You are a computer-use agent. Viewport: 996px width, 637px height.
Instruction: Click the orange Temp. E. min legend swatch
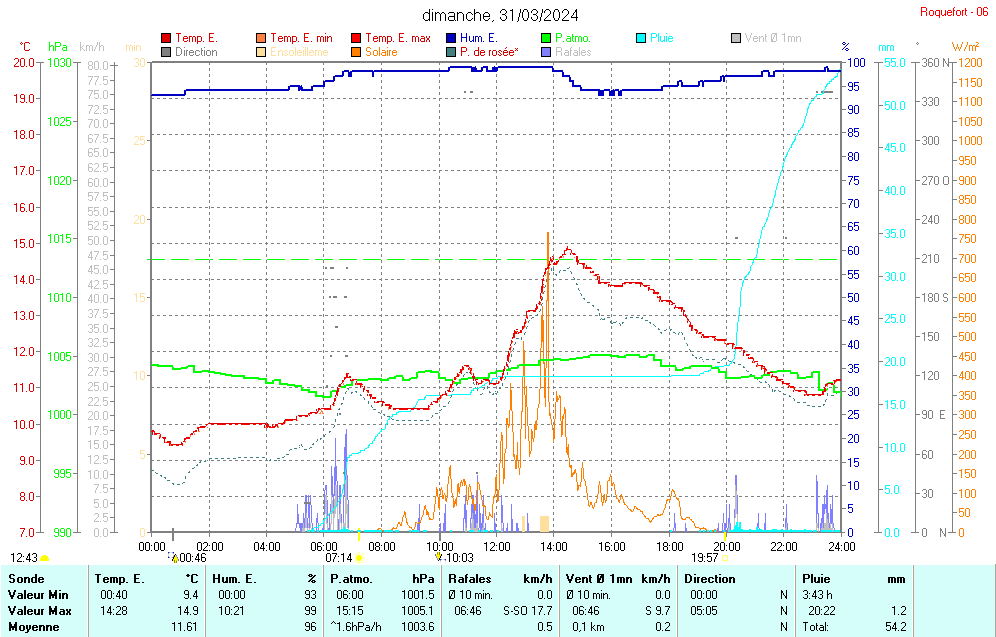[261, 38]
